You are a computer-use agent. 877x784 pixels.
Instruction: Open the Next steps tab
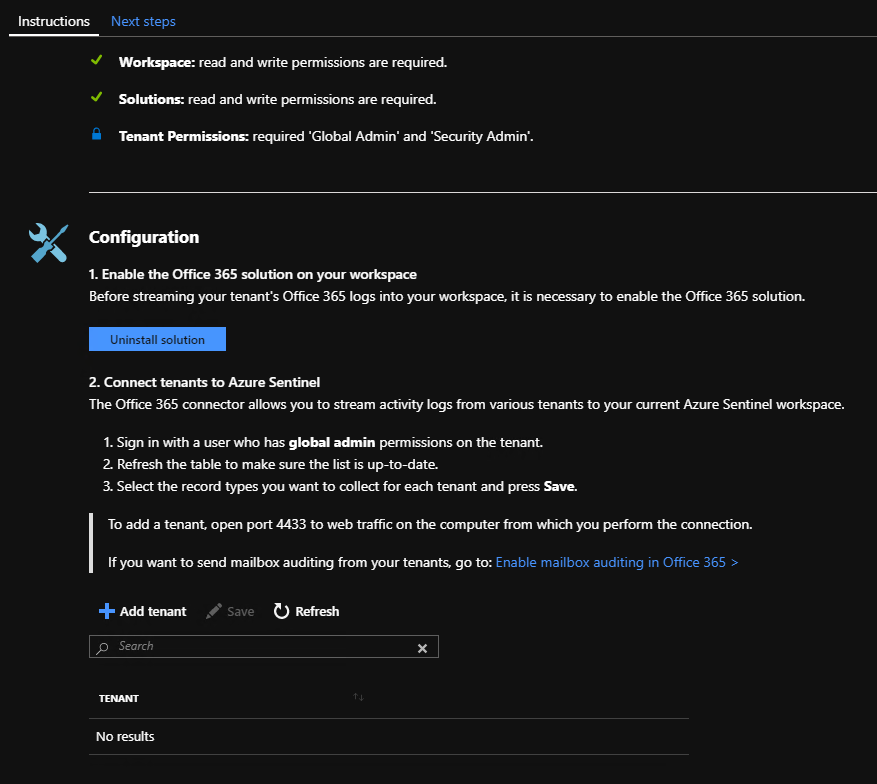[x=143, y=21]
